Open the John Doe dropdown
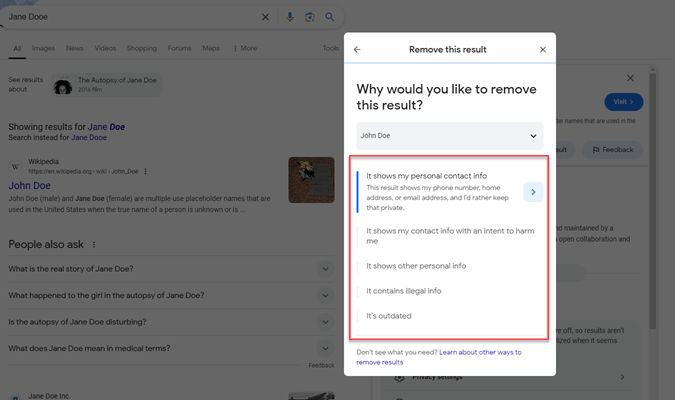Image resolution: width=675 pixels, height=400 pixels. coord(449,136)
